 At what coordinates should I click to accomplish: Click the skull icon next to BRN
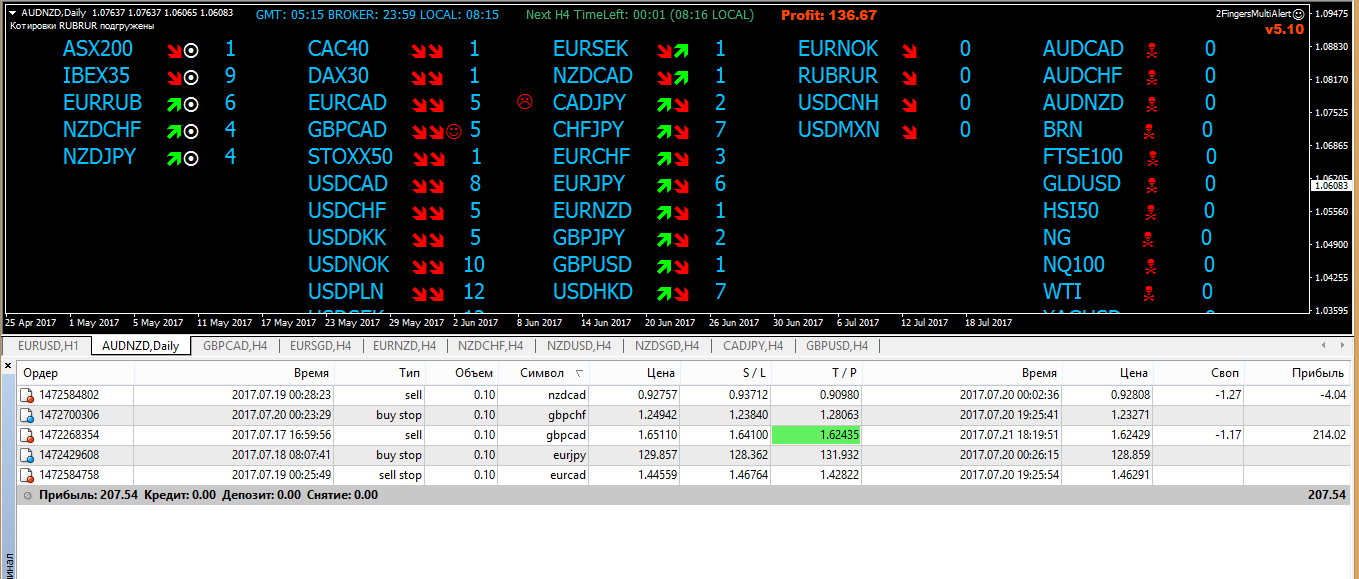(1148, 130)
